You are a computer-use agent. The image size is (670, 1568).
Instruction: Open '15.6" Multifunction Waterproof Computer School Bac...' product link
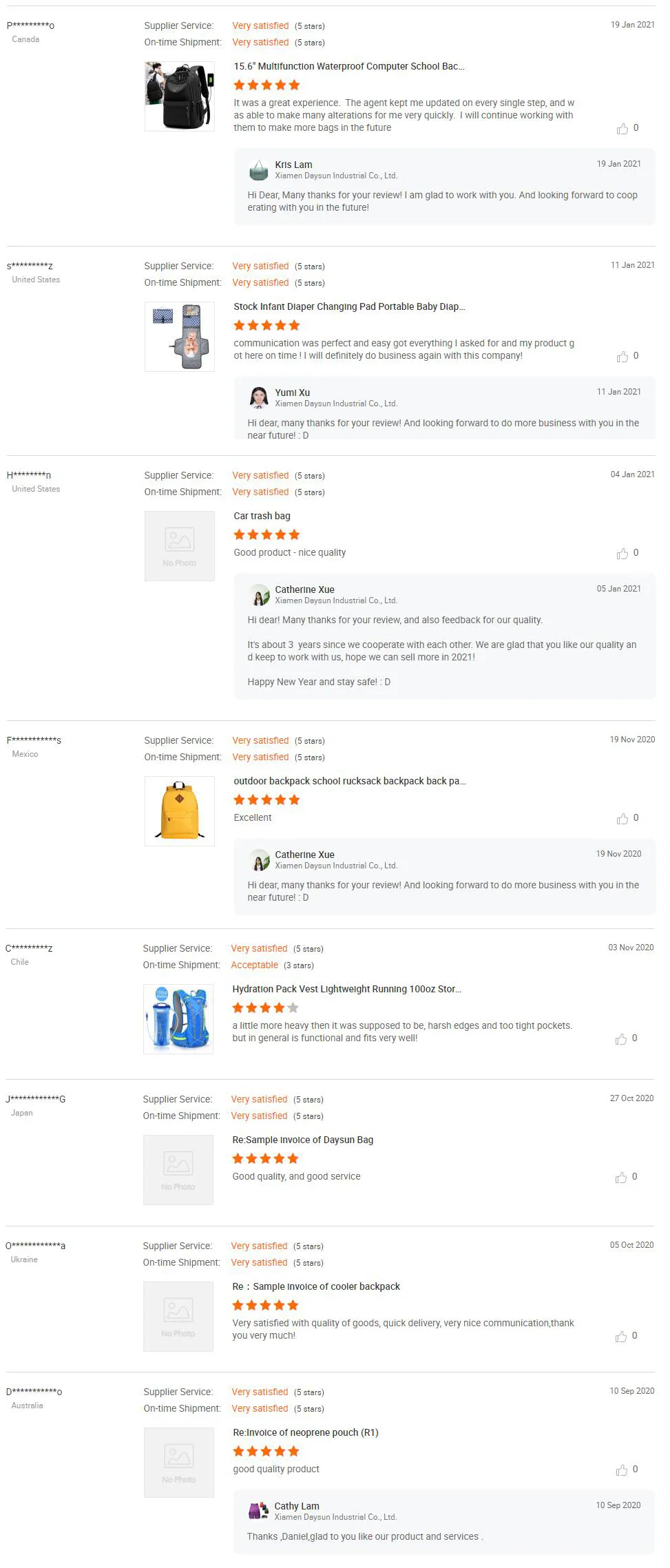[348, 67]
